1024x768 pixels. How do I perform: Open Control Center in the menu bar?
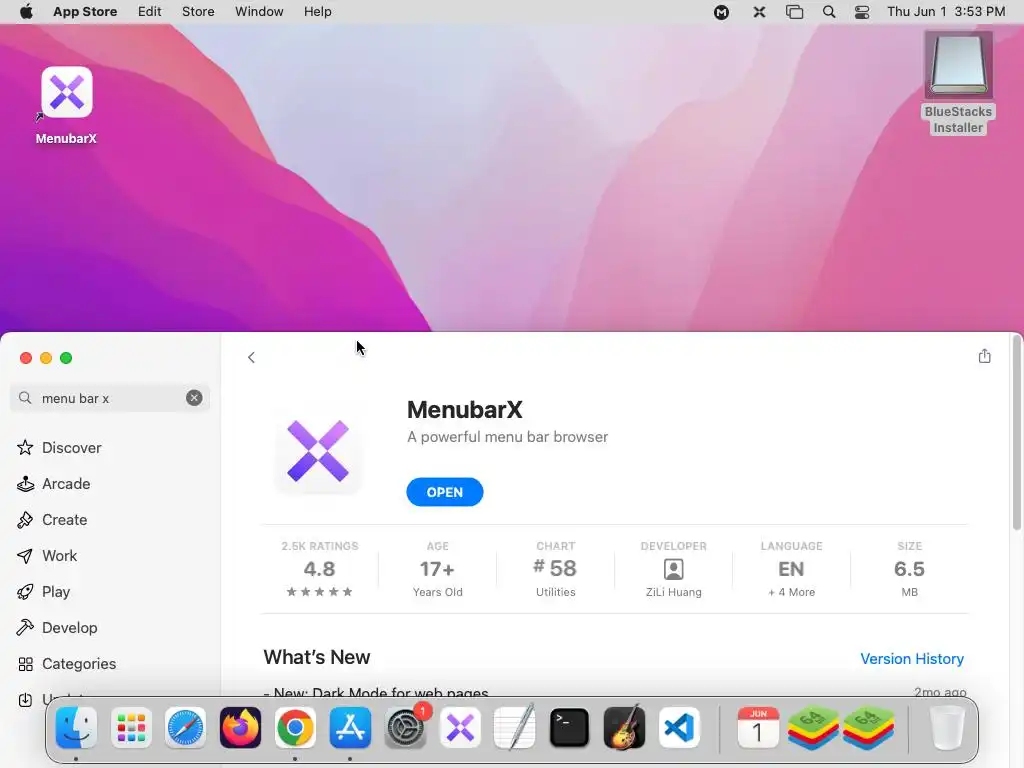click(x=862, y=12)
